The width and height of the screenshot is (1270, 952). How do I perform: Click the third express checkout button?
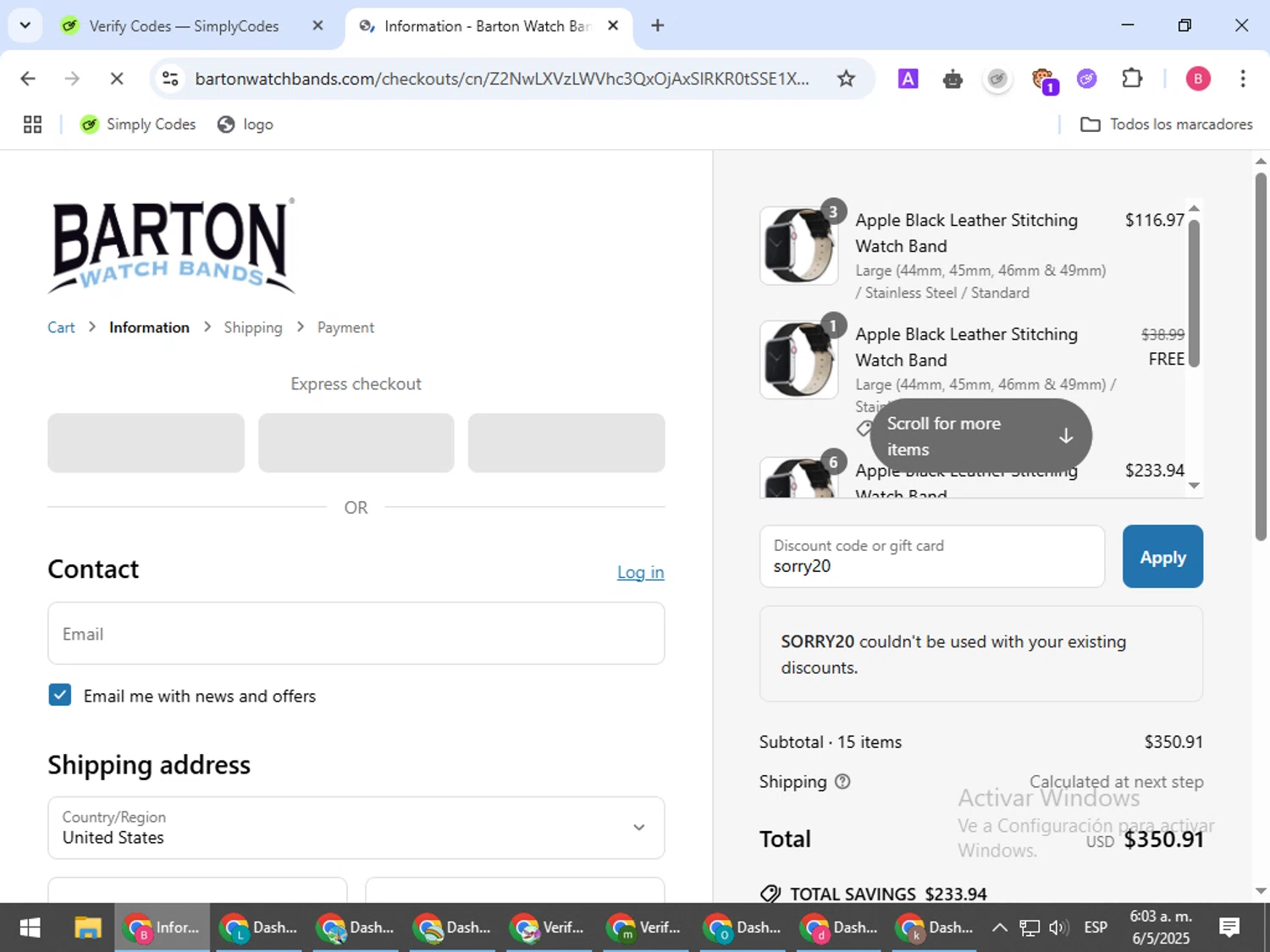click(x=566, y=443)
